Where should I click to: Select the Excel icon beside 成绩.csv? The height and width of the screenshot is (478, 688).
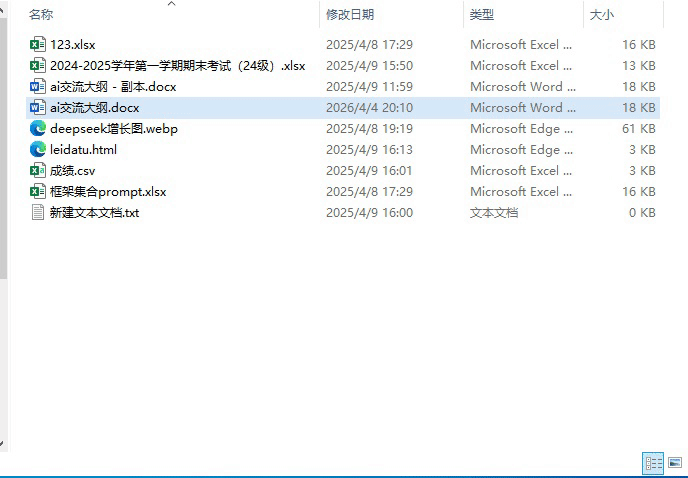[38, 171]
